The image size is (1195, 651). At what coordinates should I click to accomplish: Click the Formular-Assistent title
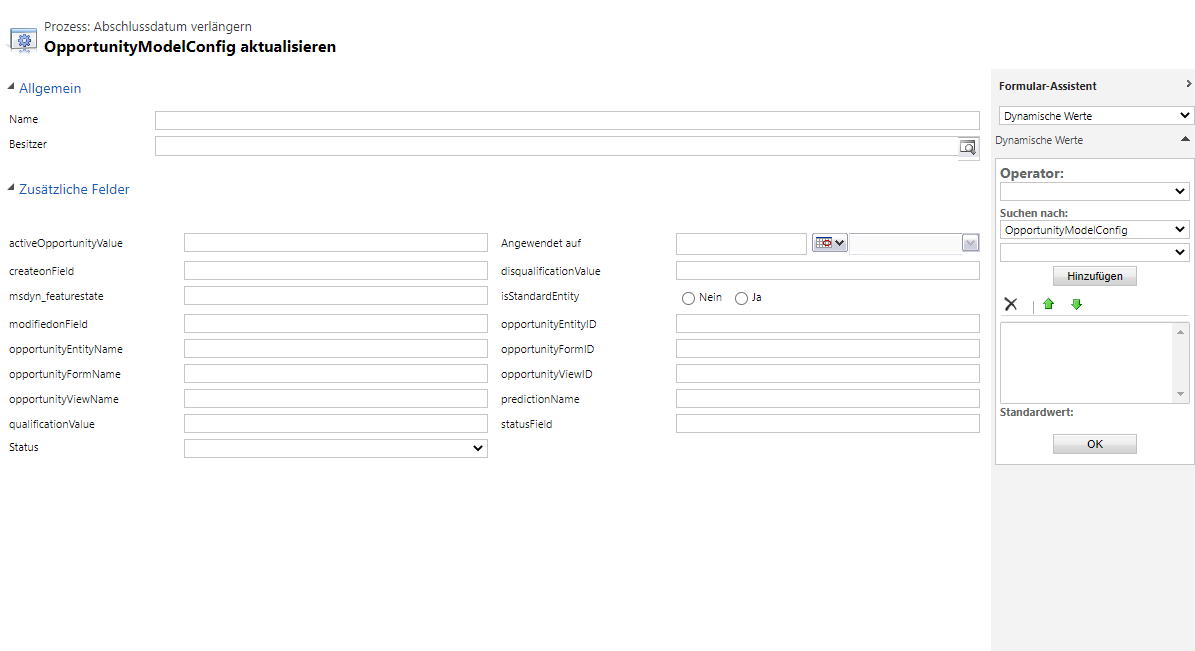click(x=1047, y=86)
